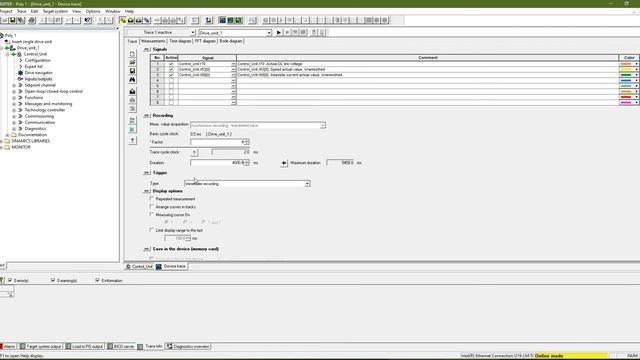Image resolution: width=640 pixels, height=360 pixels.
Task: Click the blue trace monitor toolbar icon
Action: click(x=222, y=20)
